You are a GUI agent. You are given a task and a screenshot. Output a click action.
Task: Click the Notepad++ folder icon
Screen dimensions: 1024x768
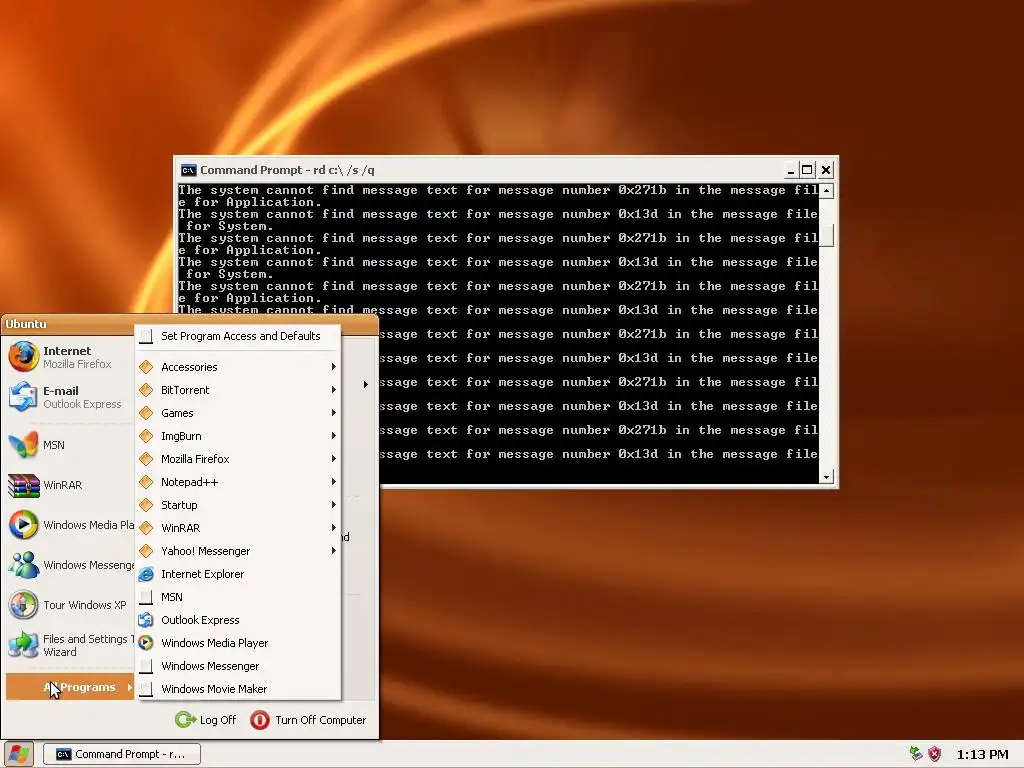146,482
